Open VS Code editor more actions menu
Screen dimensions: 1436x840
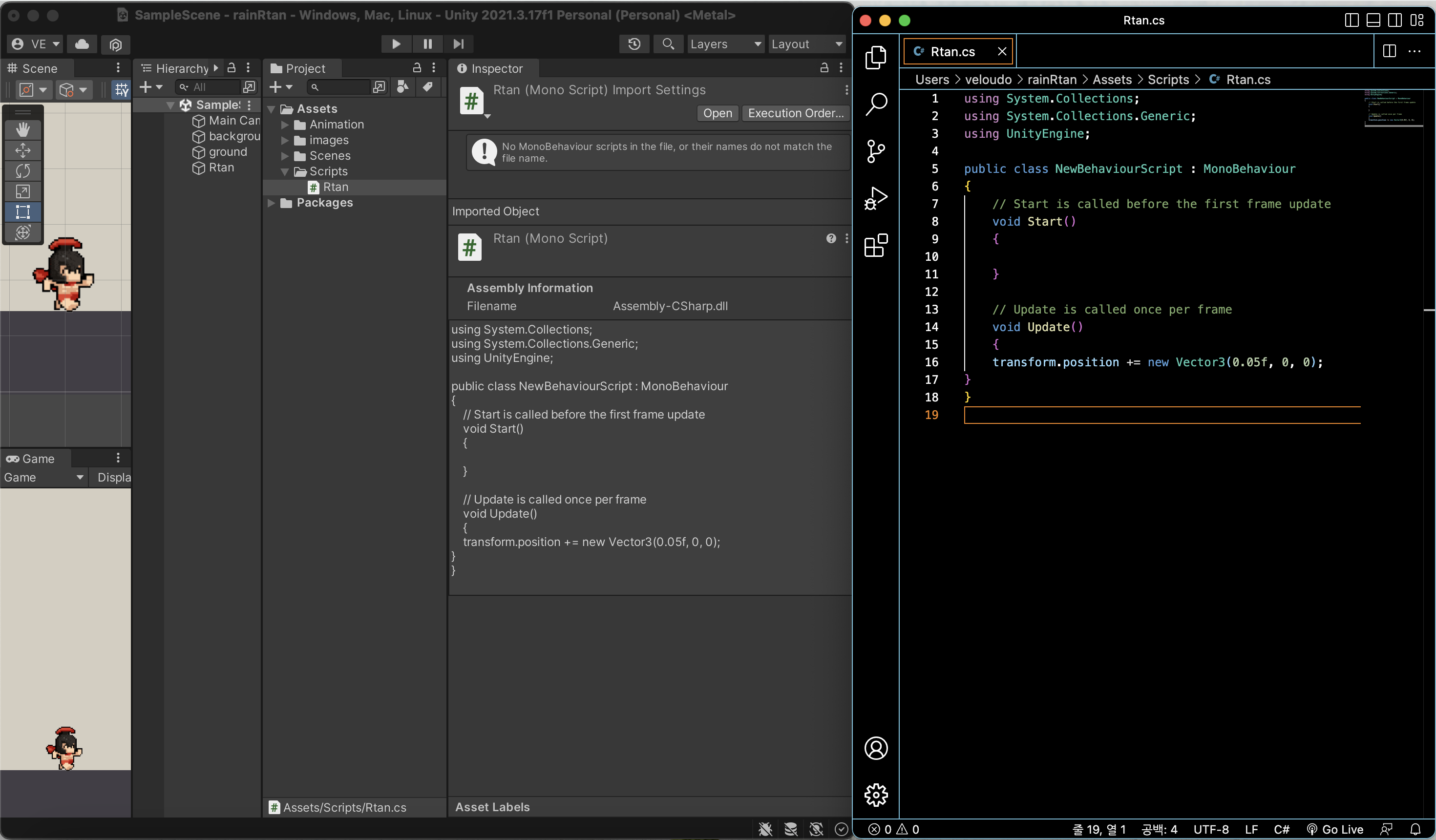1415,51
